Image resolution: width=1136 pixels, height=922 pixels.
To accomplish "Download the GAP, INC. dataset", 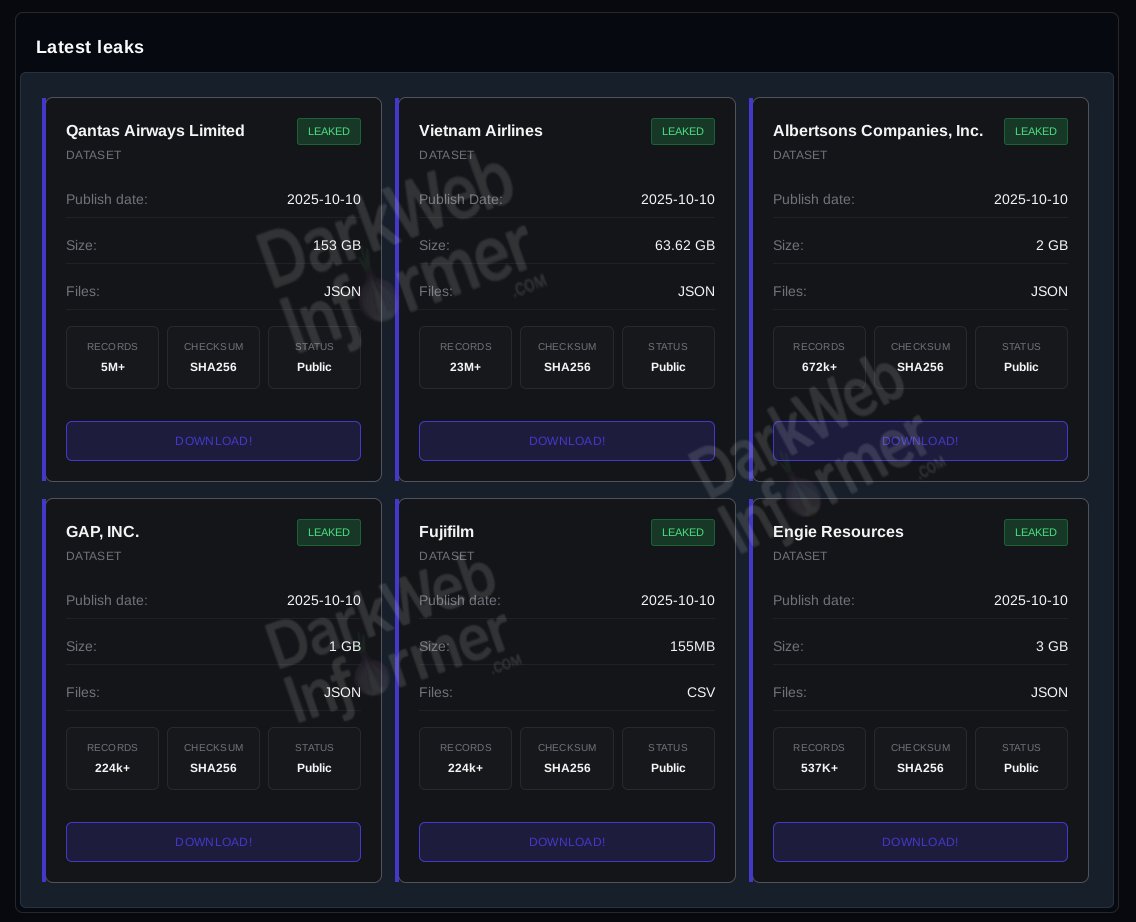I will click(213, 842).
